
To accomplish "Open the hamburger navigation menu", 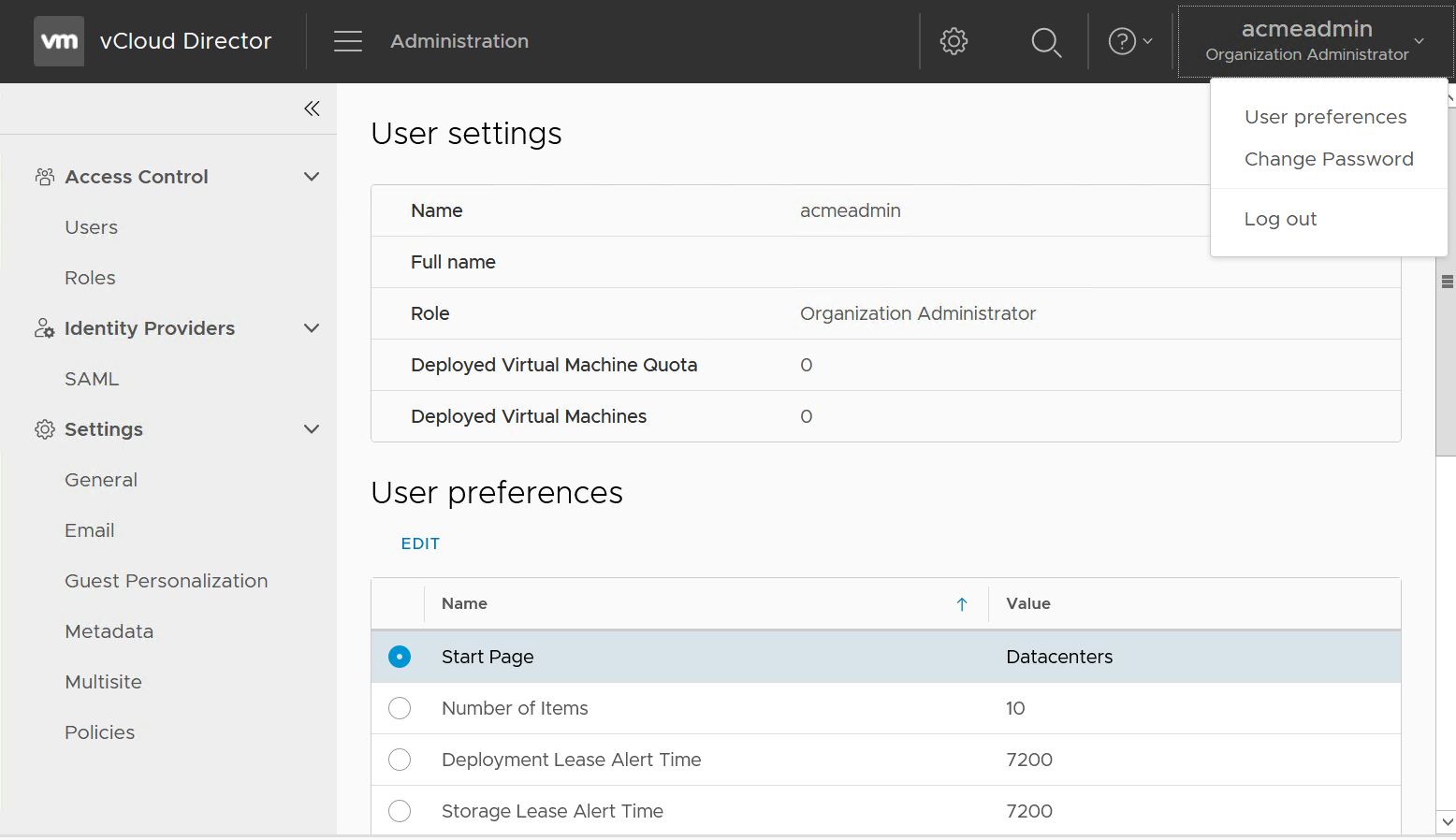I will 348,41.
